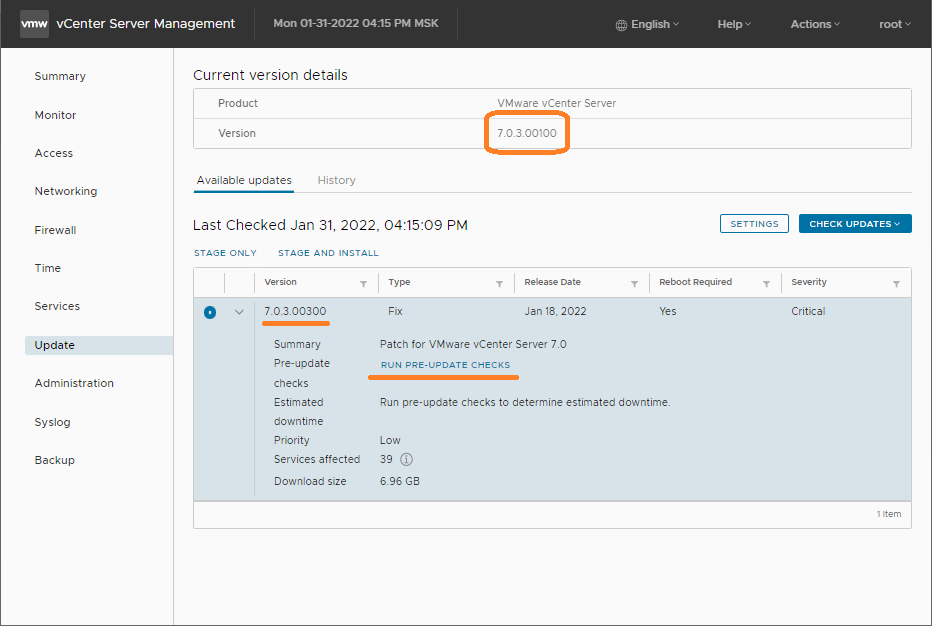Open the Actions dropdown menu
Image resolution: width=932 pixels, height=626 pixels.
coord(815,24)
